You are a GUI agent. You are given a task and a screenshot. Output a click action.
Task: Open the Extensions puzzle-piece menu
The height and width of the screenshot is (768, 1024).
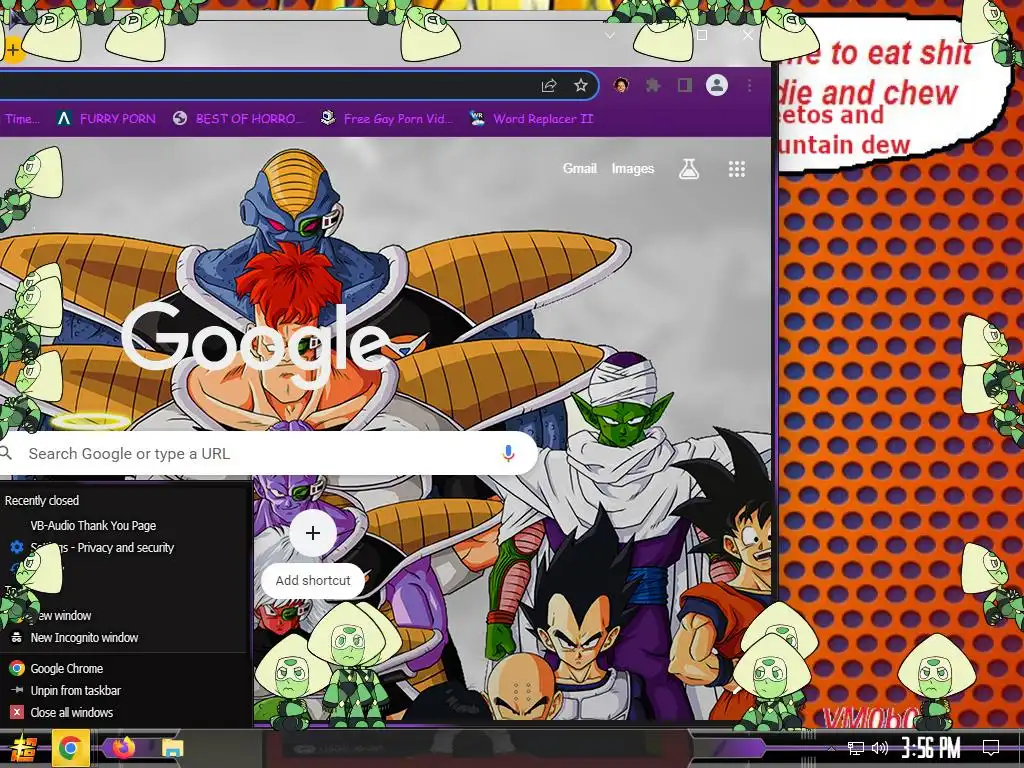pos(652,85)
